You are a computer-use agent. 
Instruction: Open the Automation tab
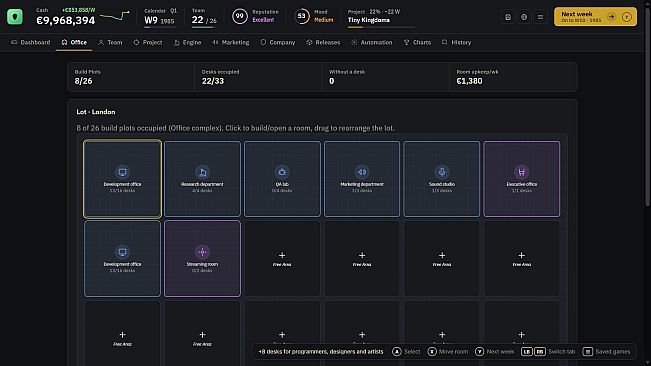(372, 42)
